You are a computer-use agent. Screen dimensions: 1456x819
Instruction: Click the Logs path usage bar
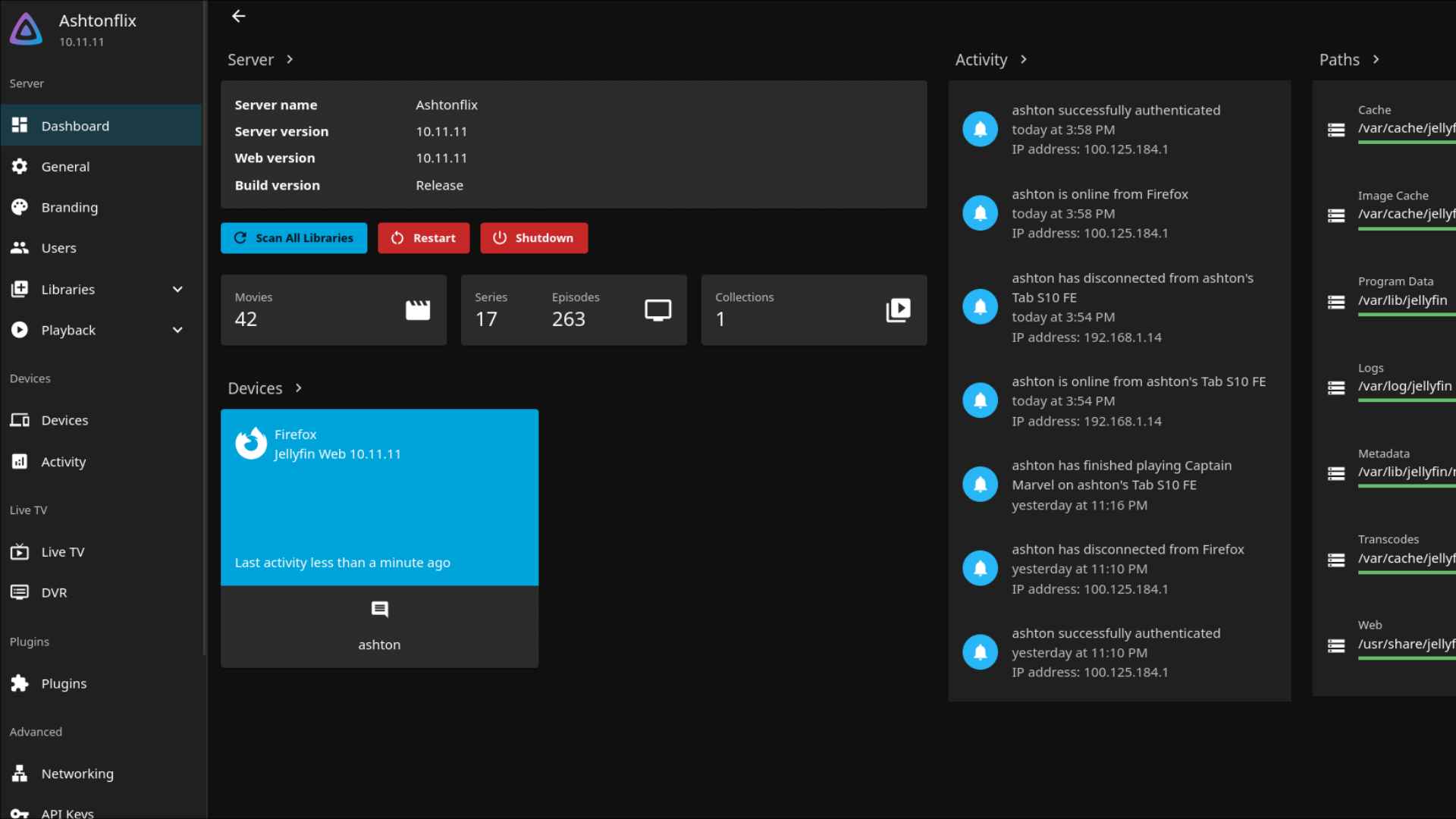[1407, 400]
